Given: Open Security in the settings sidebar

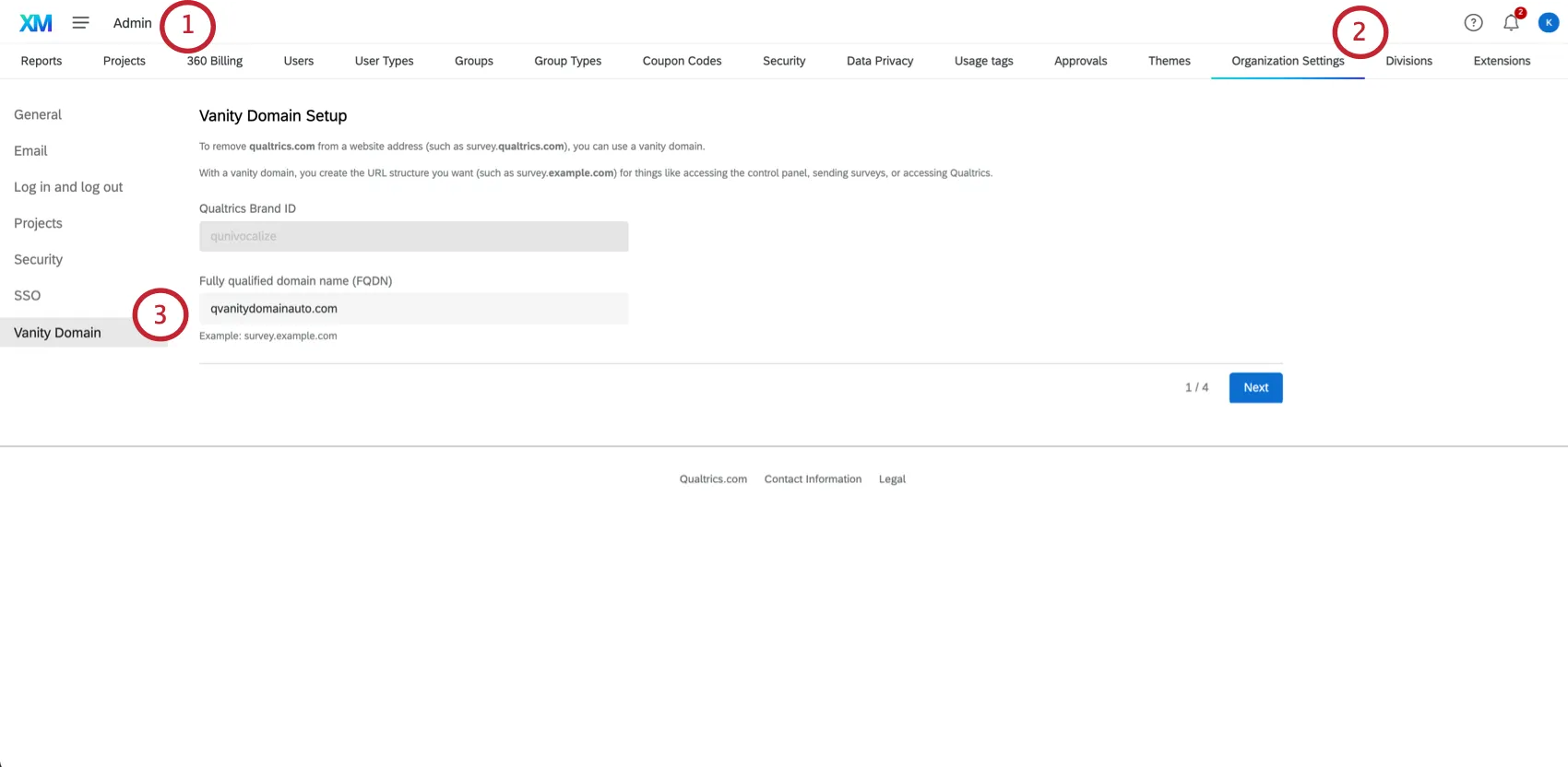Looking at the screenshot, I should click(x=38, y=259).
